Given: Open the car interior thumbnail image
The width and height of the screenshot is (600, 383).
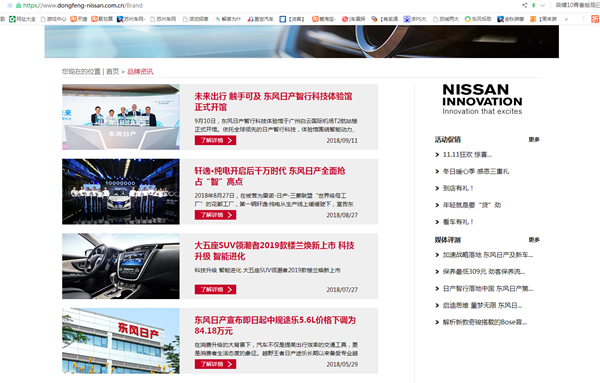Looking at the screenshot, I should 121,266.
